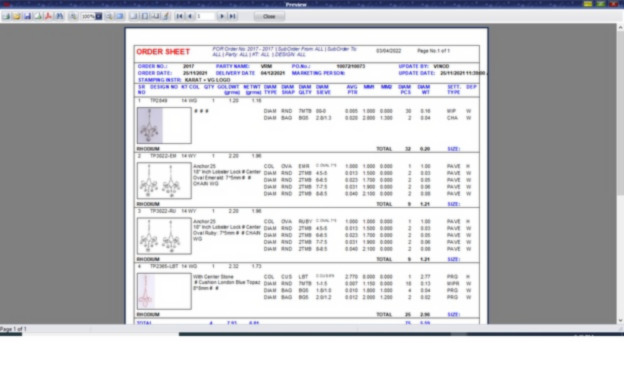Click the brush icon in toolbar
624x379 pixels.
click(x=166, y=16)
